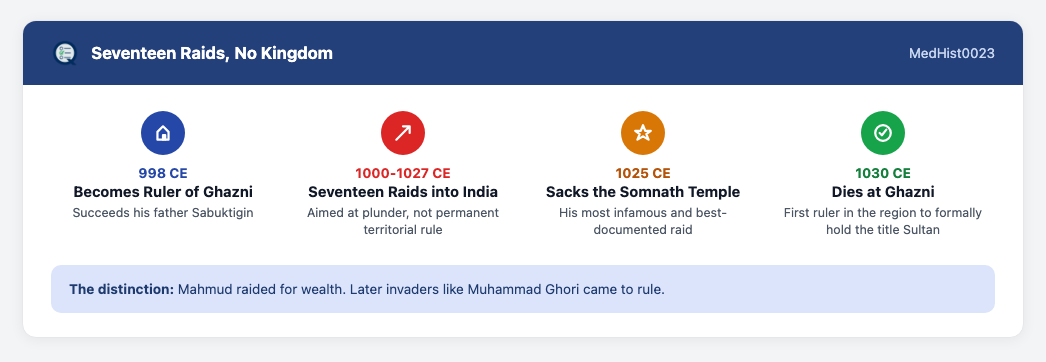The width and height of the screenshot is (1046, 362).
Task: Click the blue home icon circle
Action: coord(163,133)
